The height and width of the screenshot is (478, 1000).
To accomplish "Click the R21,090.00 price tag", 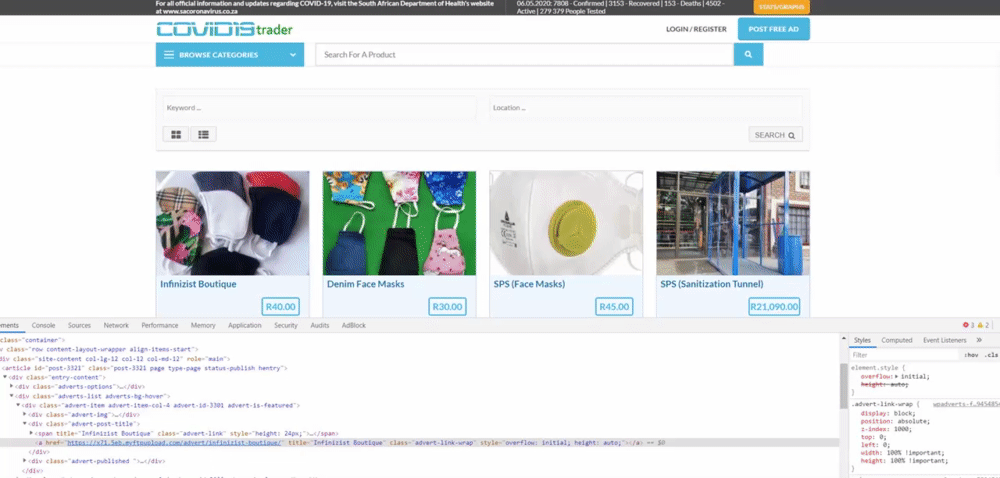I will [774, 307].
